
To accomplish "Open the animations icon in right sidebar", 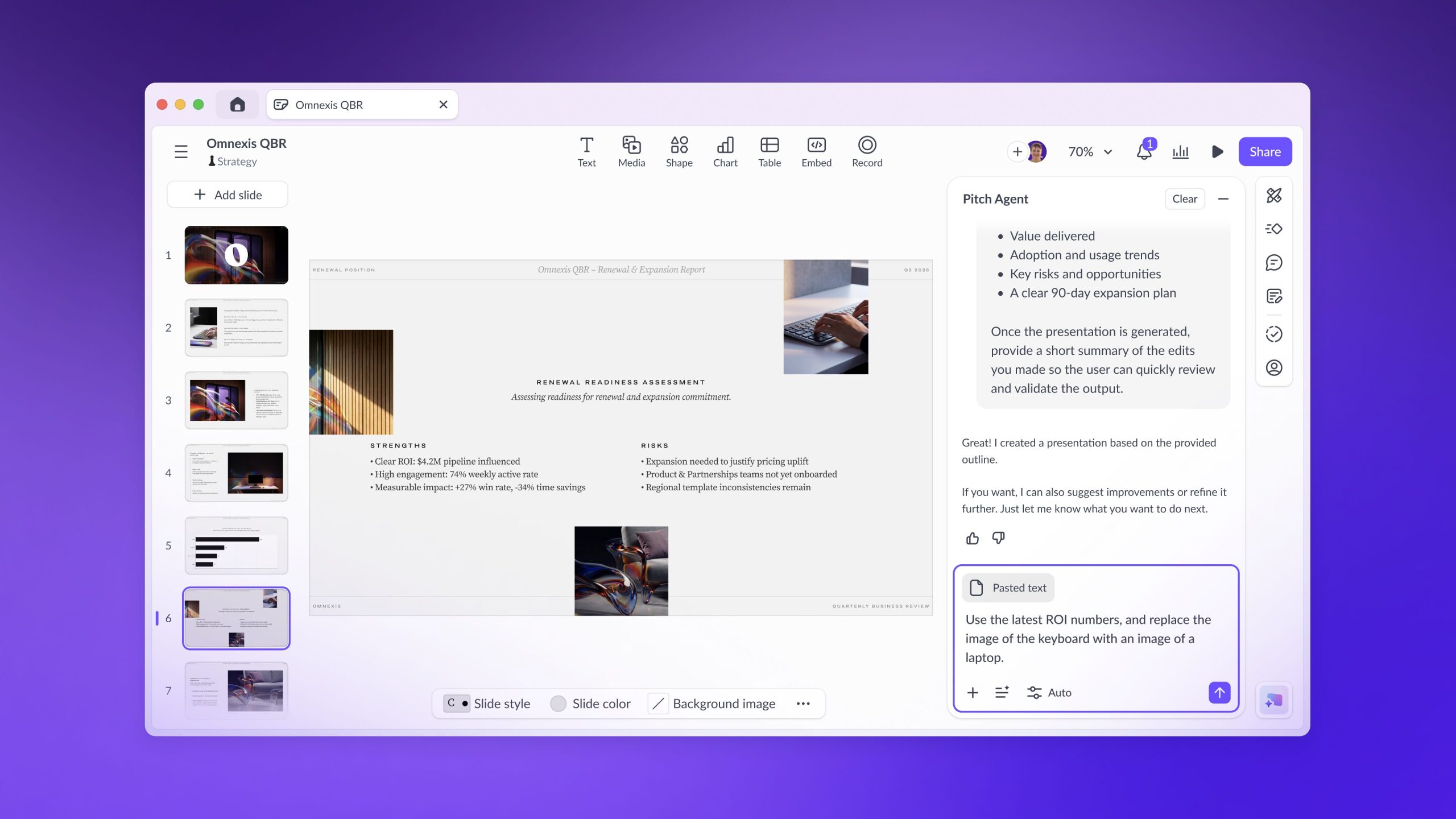I will click(1274, 229).
